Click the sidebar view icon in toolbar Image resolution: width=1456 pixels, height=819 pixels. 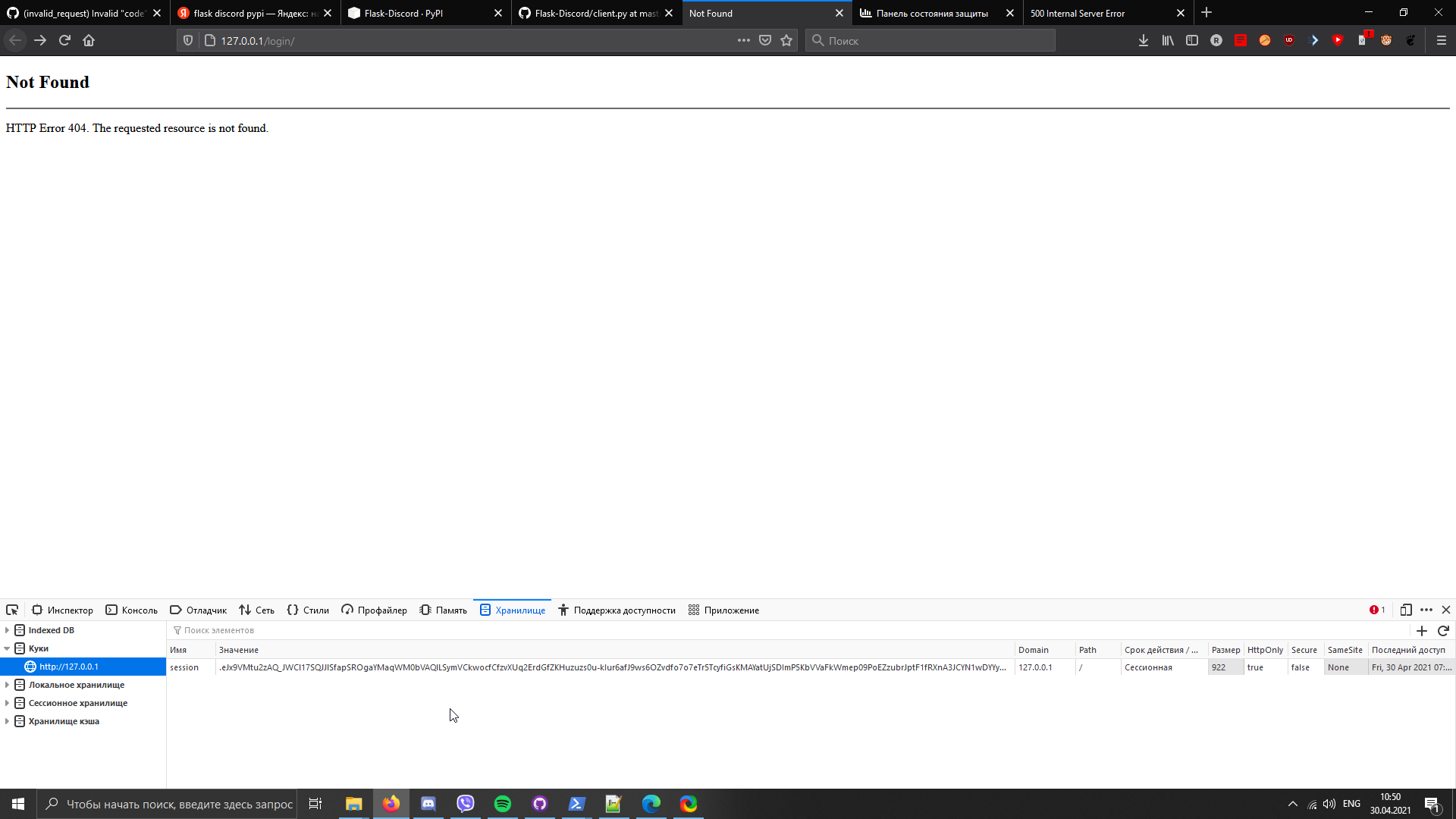[x=1191, y=40]
